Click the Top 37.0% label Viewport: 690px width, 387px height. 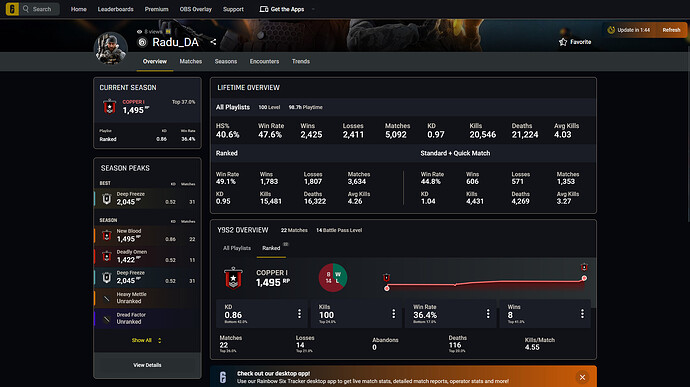(x=184, y=102)
